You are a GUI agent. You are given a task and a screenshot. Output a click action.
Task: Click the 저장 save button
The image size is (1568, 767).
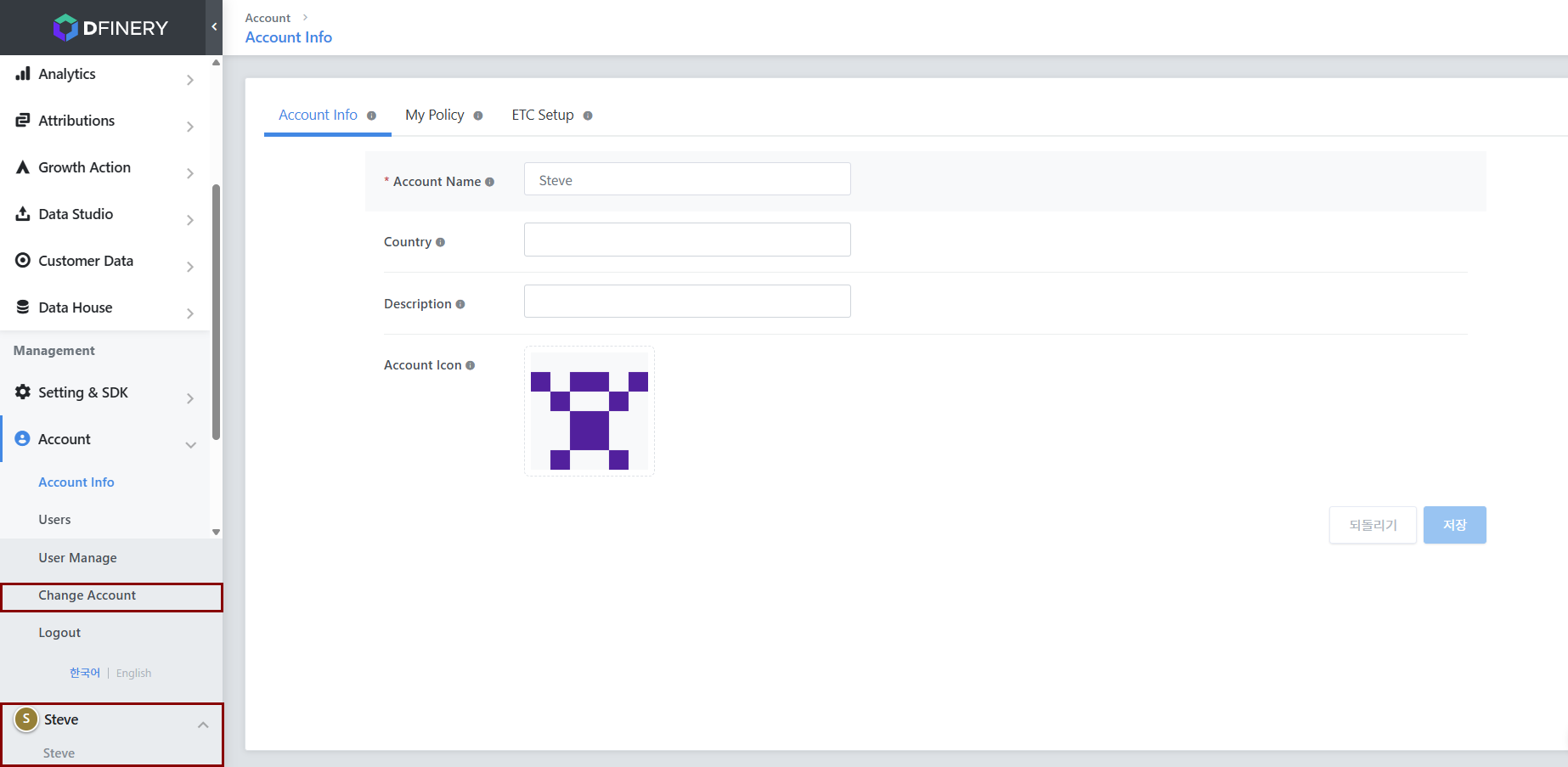1454,525
